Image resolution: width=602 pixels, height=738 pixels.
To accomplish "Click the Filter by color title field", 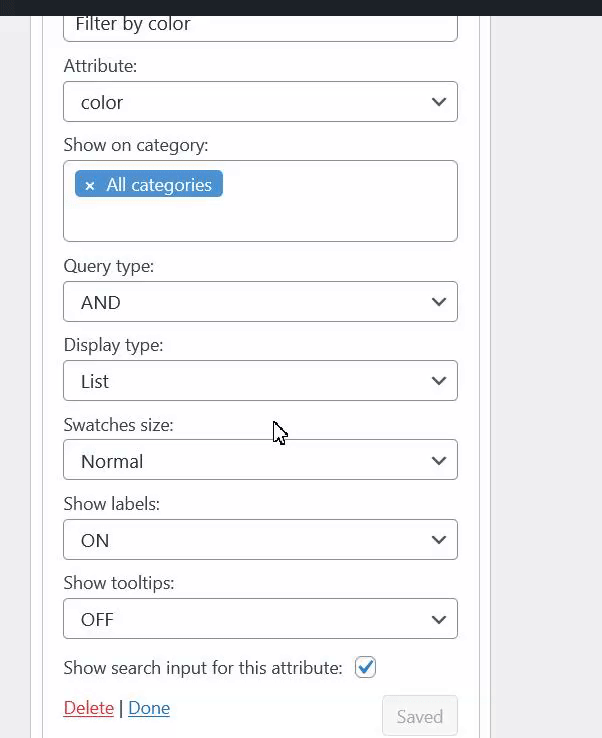I will [x=260, y=25].
